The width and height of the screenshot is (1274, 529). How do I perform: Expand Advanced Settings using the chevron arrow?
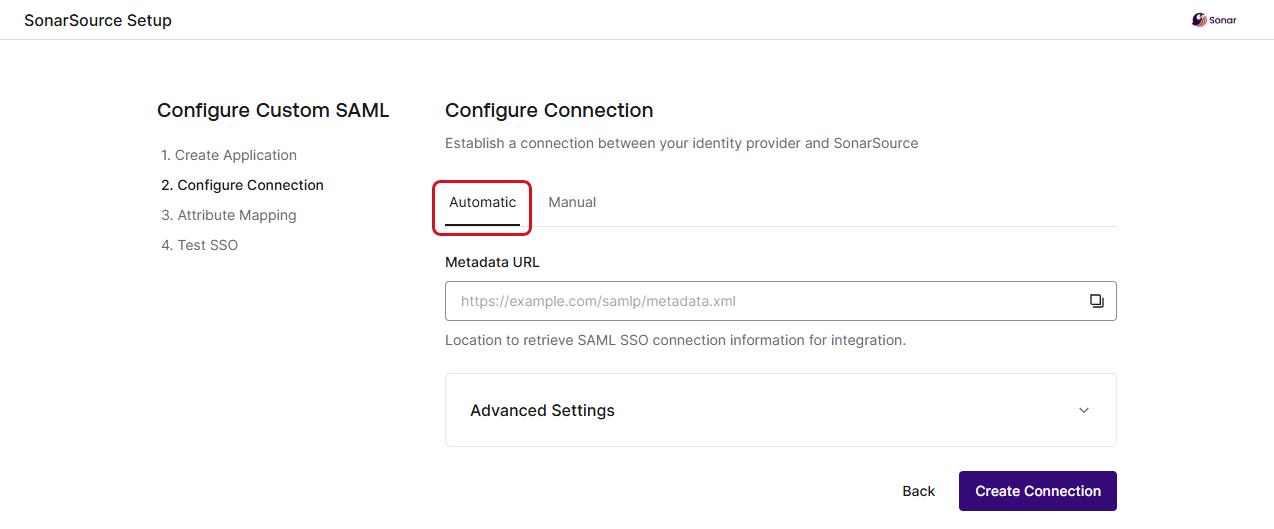point(1084,410)
